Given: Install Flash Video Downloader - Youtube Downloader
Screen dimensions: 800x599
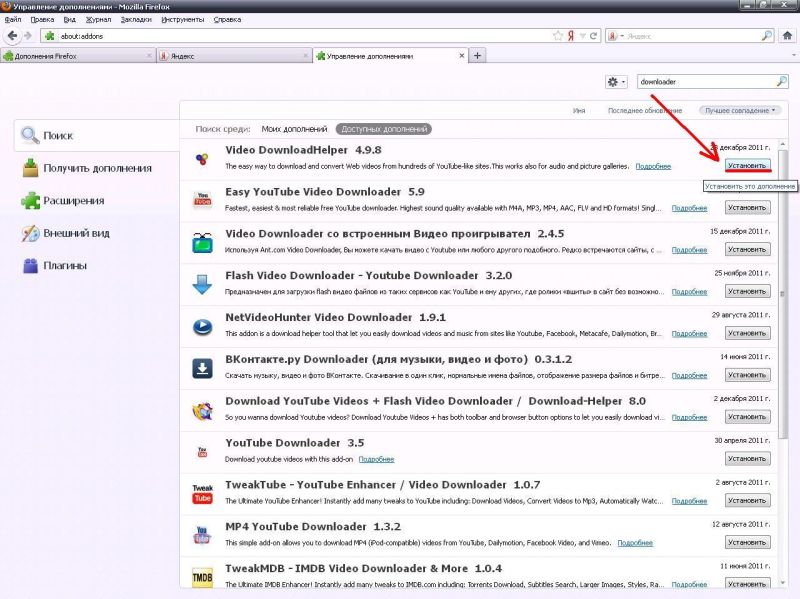Looking at the screenshot, I should click(x=747, y=291).
